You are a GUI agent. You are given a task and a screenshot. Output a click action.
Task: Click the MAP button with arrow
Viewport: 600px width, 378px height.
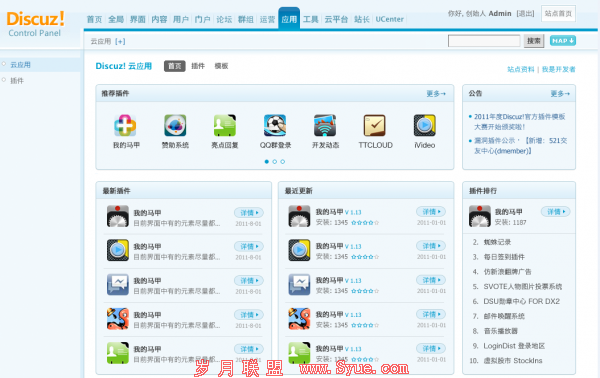[x=563, y=41]
